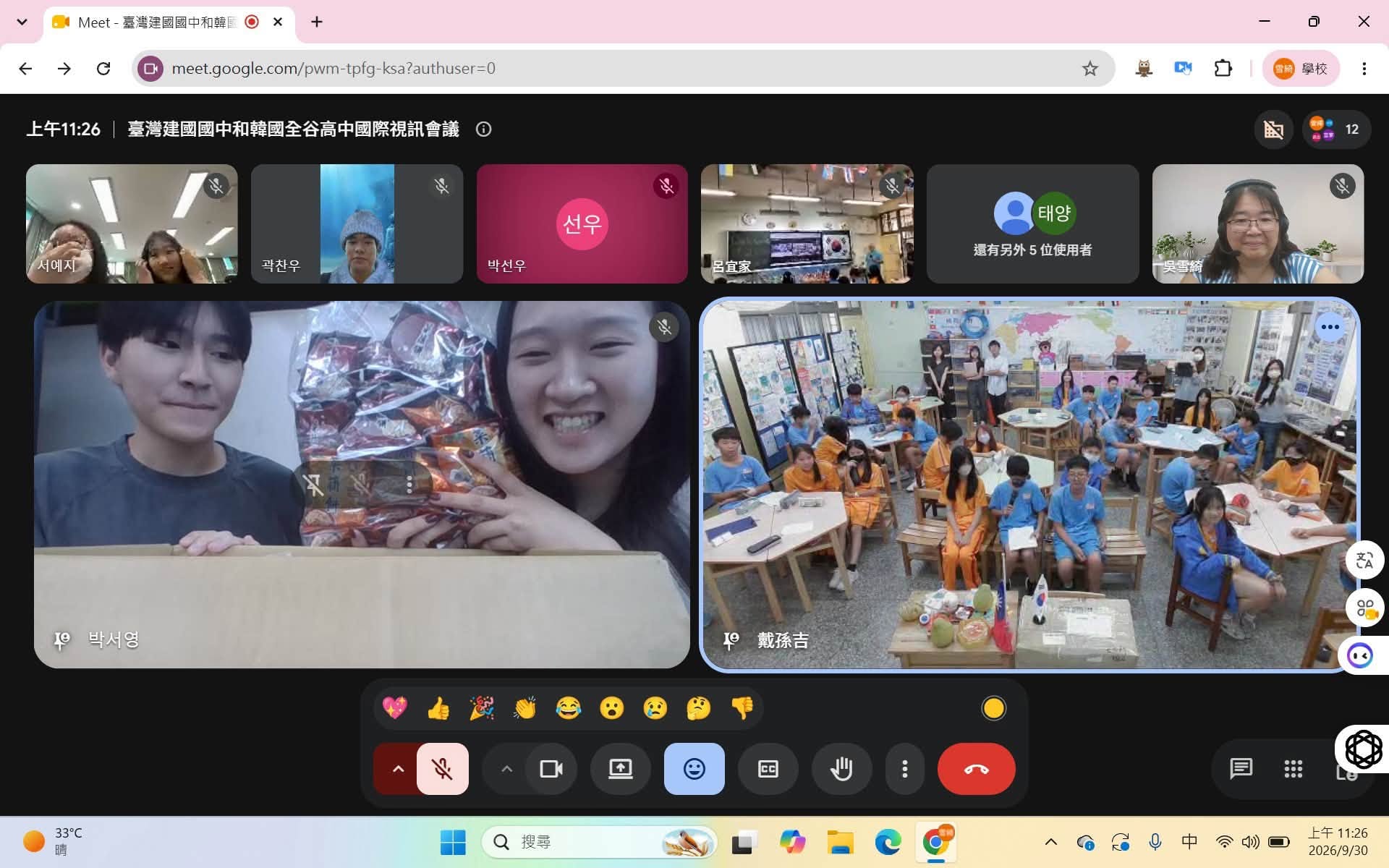The width and height of the screenshot is (1389, 868).
Task: Unpin 박서영 tile using the hover pin icon
Action: coord(313,484)
